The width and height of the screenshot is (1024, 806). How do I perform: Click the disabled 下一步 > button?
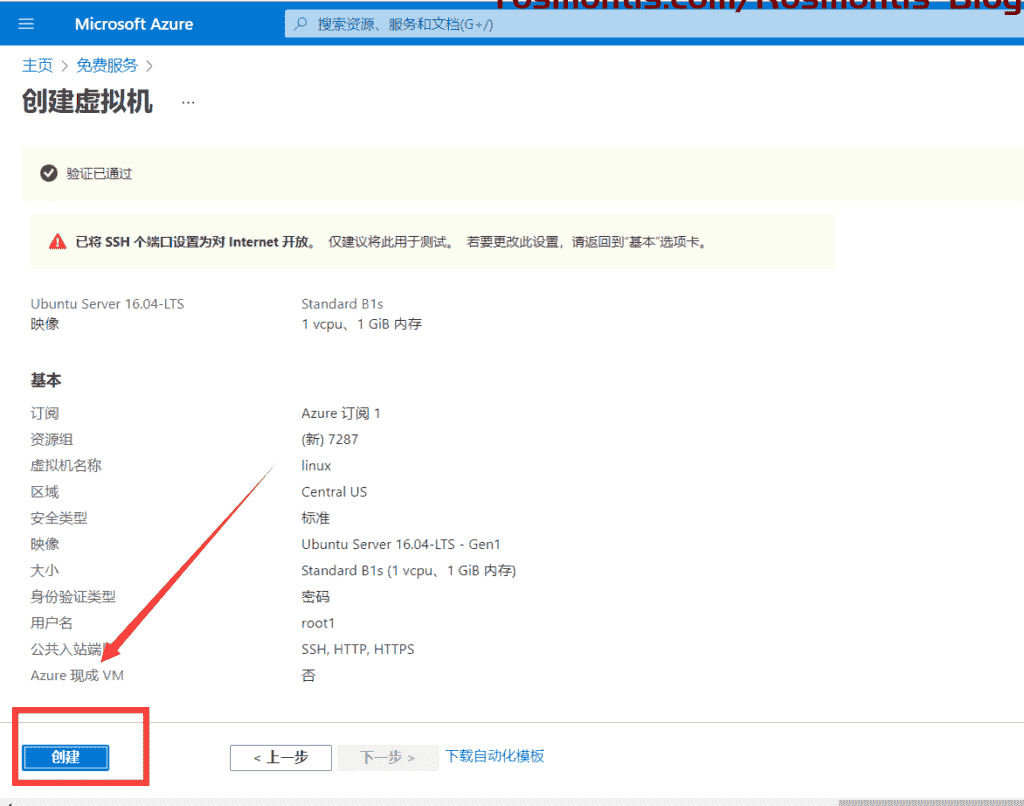click(x=388, y=758)
